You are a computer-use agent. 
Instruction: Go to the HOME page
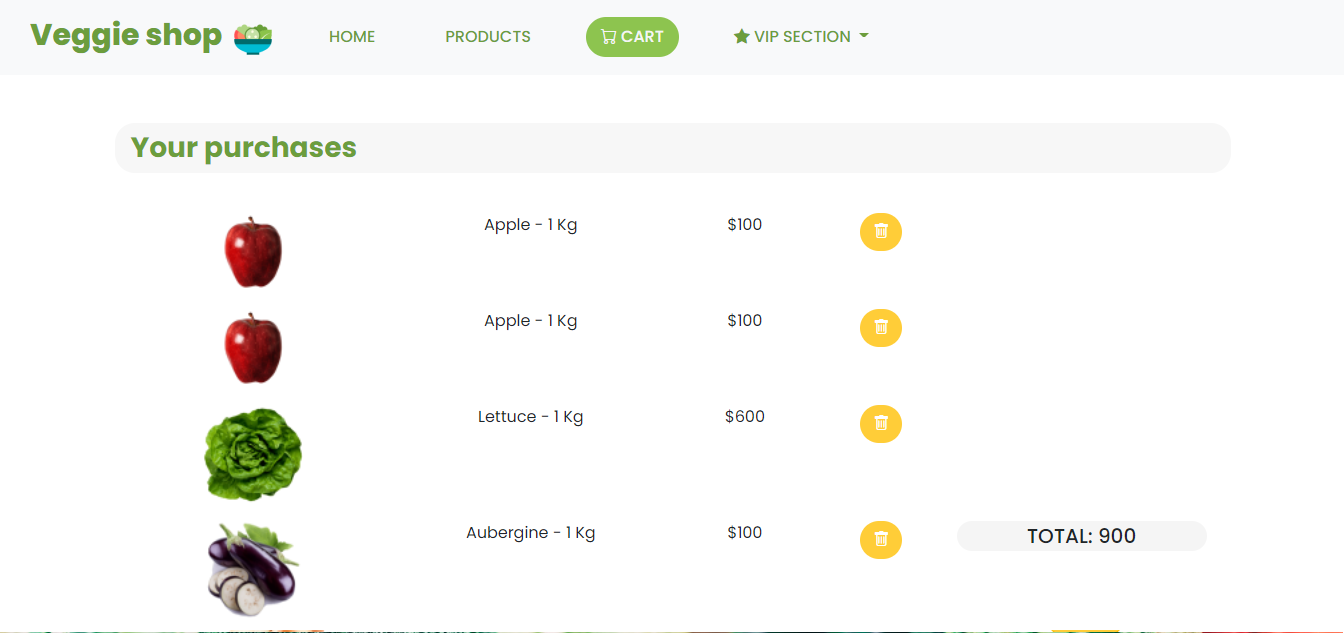(x=352, y=37)
